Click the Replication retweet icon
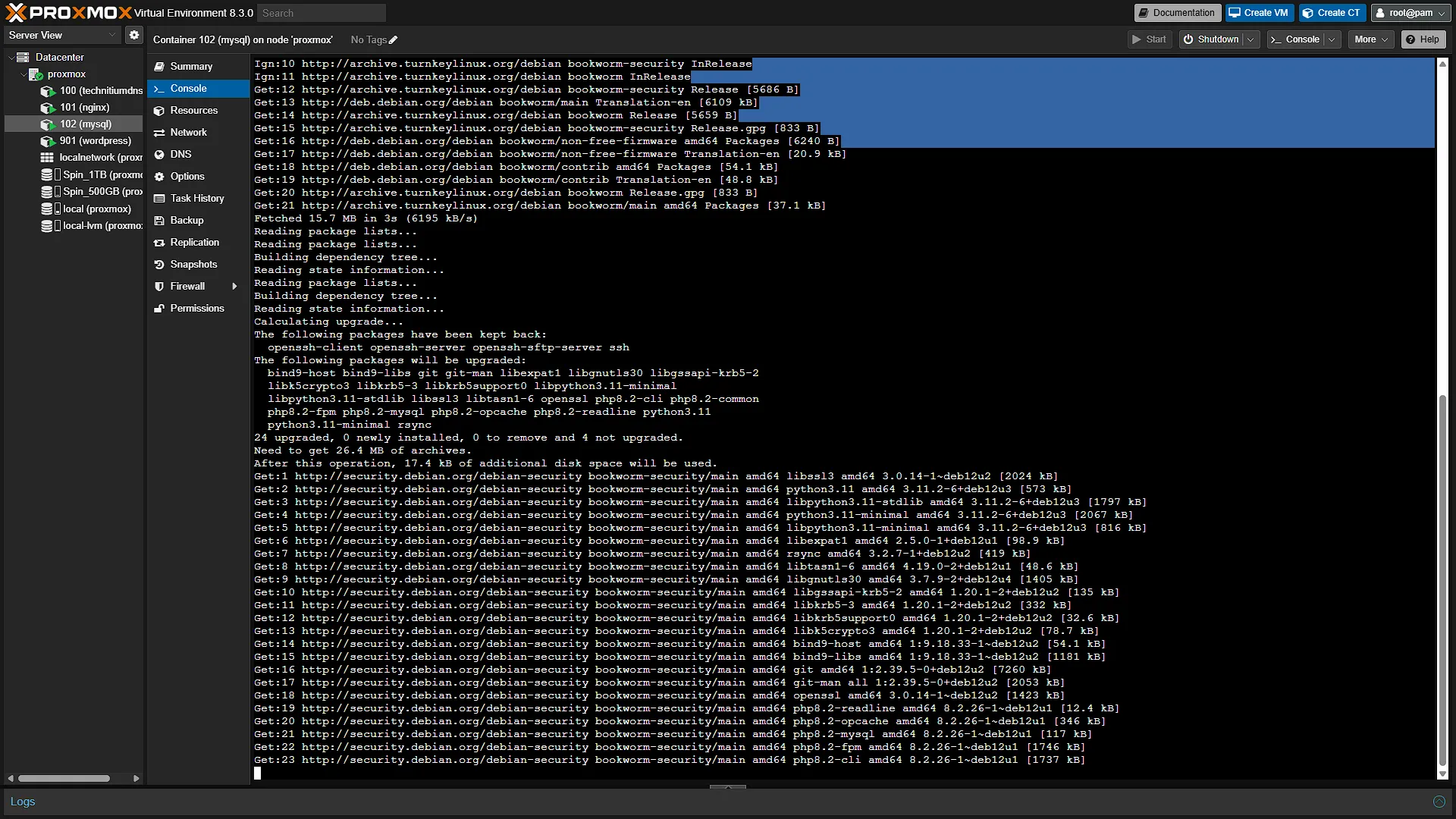The width and height of the screenshot is (1456, 819). [159, 243]
